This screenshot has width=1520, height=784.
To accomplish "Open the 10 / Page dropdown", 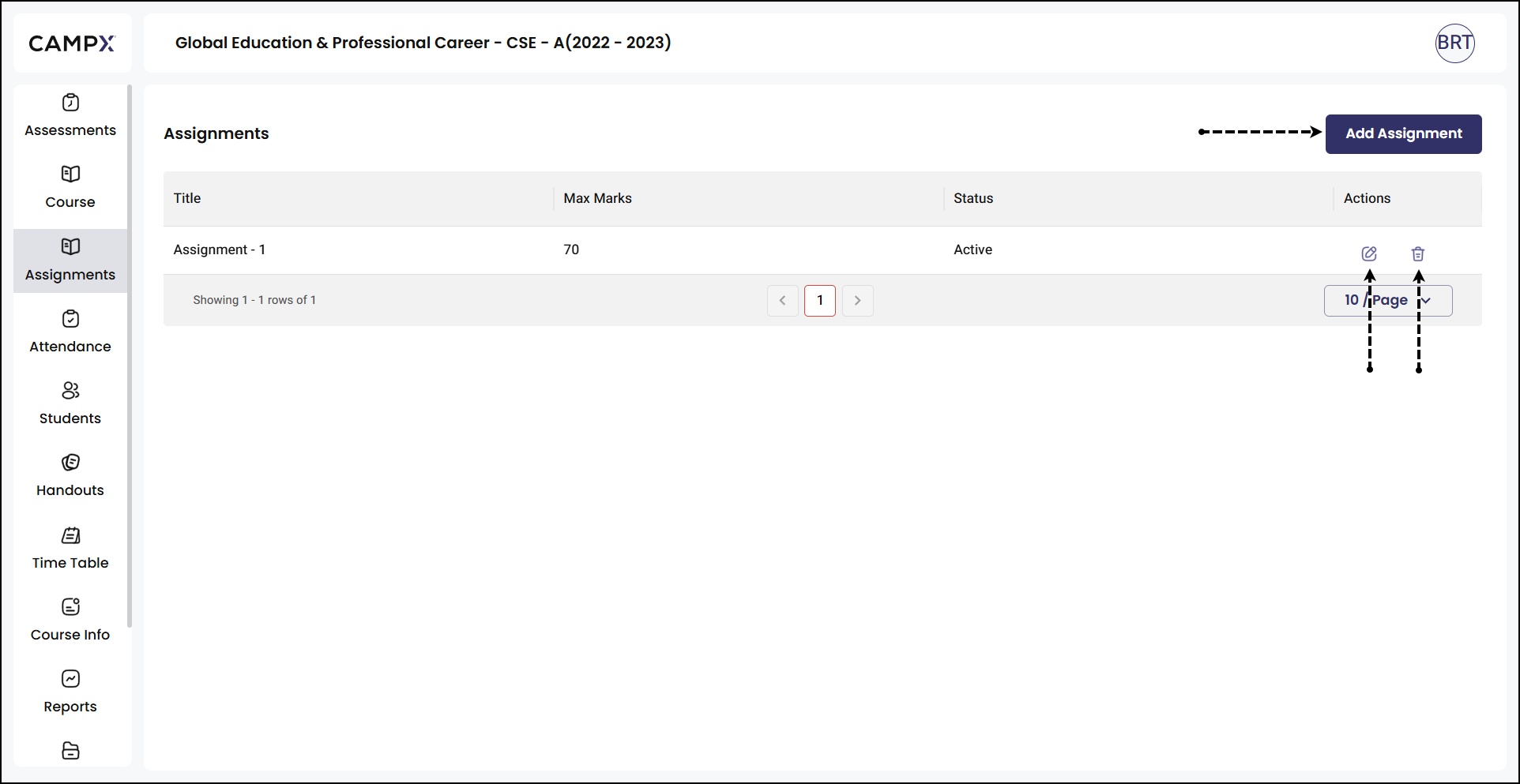I will (x=1388, y=301).
